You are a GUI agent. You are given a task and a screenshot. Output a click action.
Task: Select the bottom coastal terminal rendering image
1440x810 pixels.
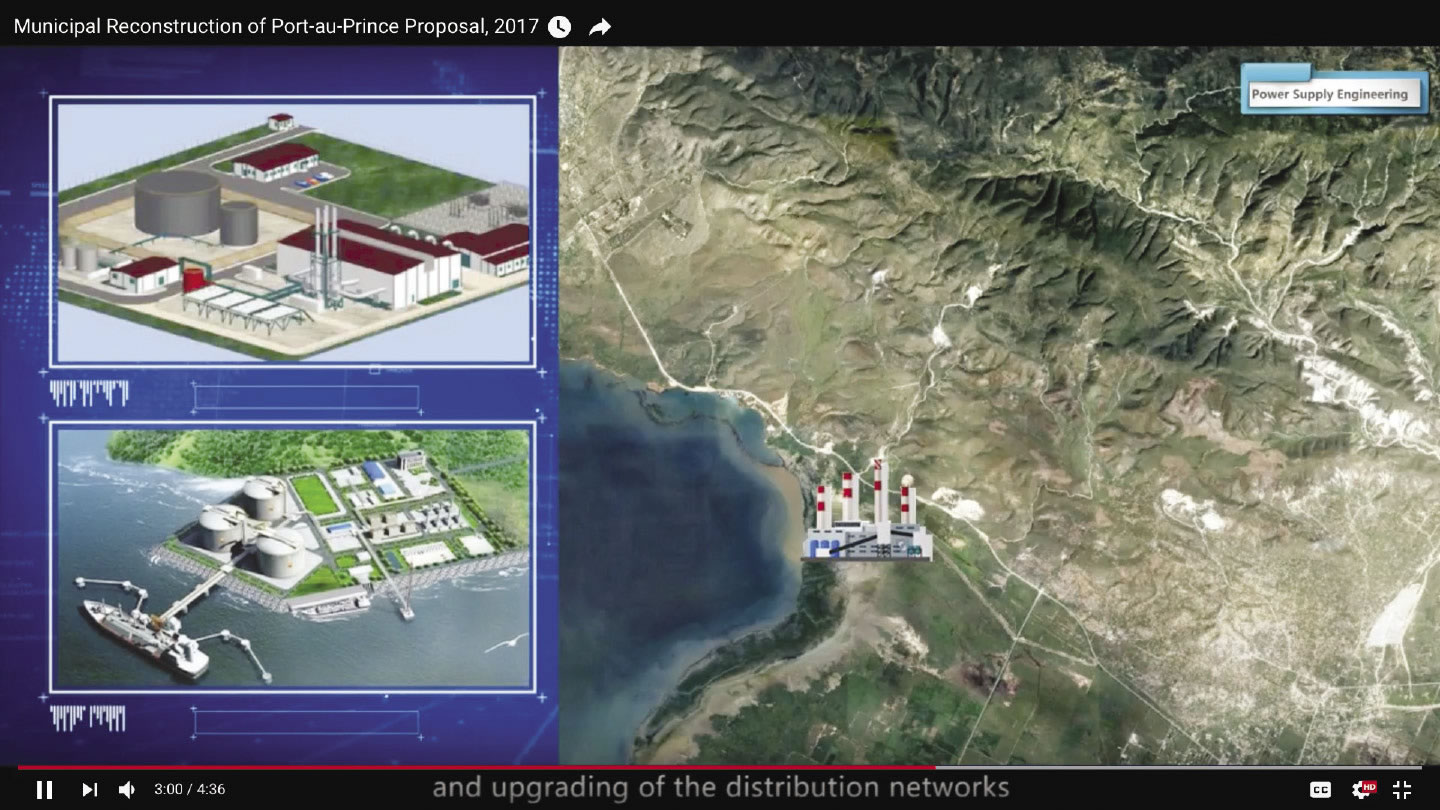(292, 557)
